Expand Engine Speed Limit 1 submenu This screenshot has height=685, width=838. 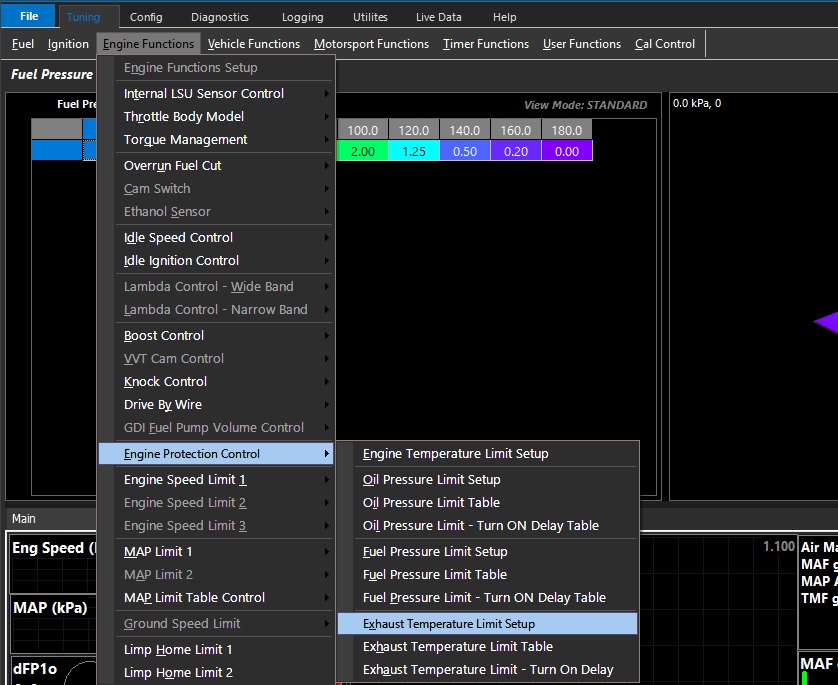(x=184, y=480)
